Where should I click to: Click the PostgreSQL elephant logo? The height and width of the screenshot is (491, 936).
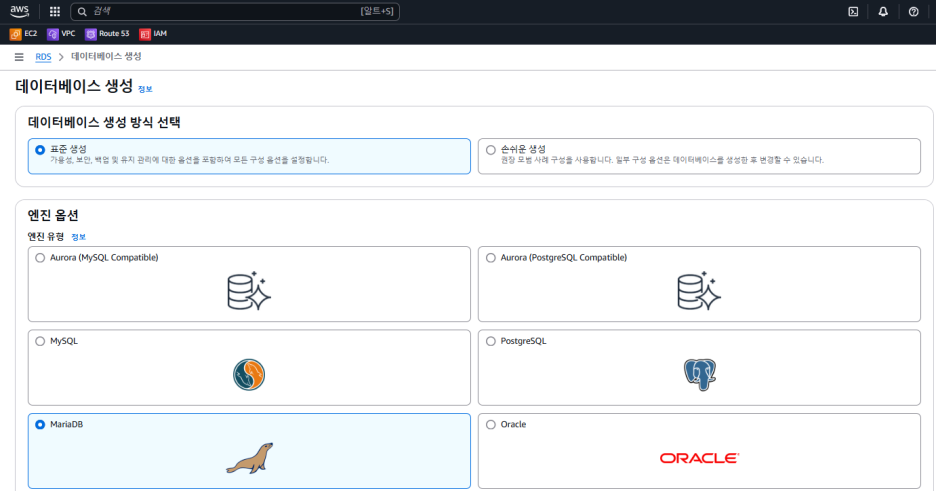pos(700,375)
